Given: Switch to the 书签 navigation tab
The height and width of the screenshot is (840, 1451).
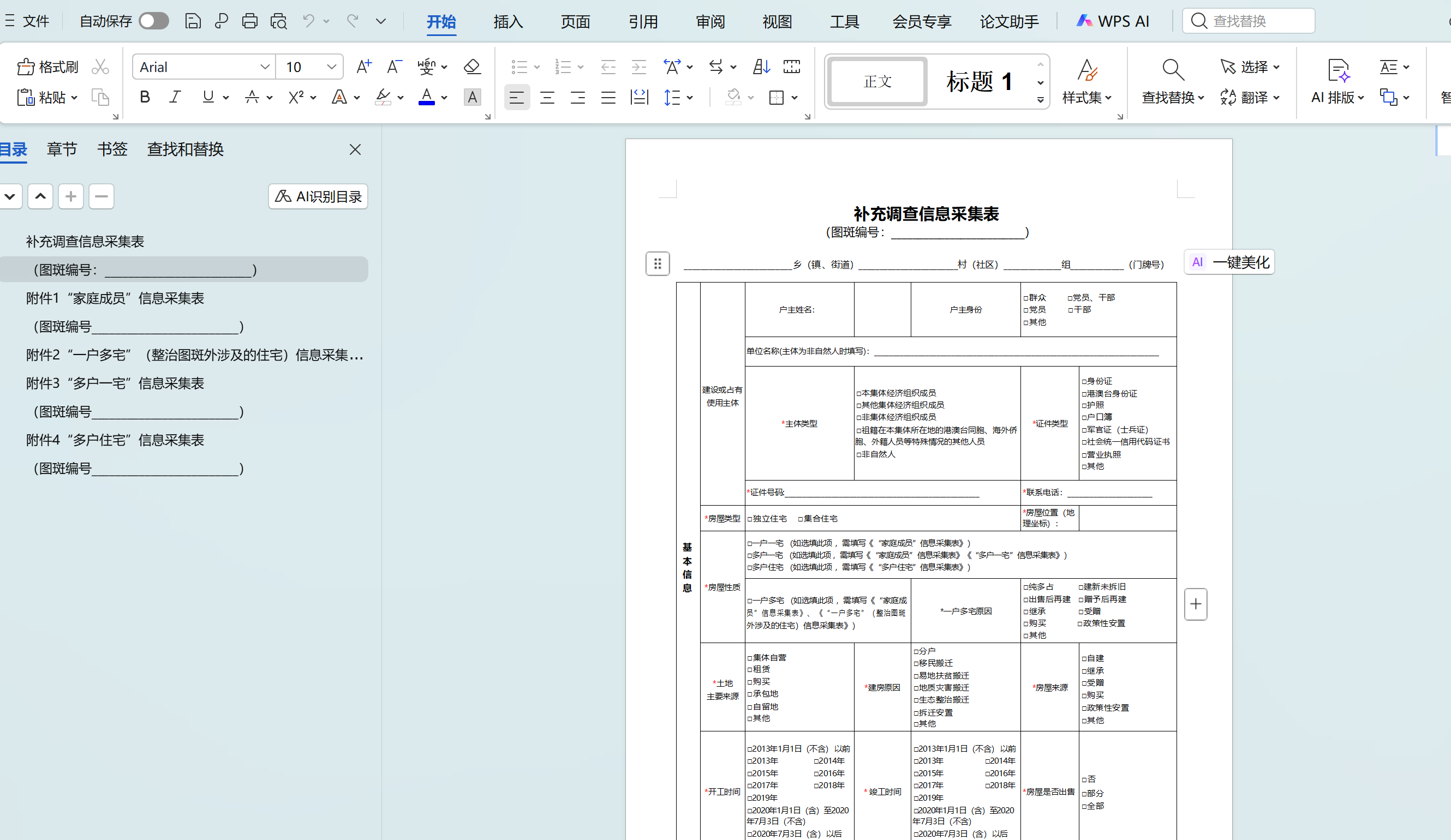Looking at the screenshot, I should point(112,149).
